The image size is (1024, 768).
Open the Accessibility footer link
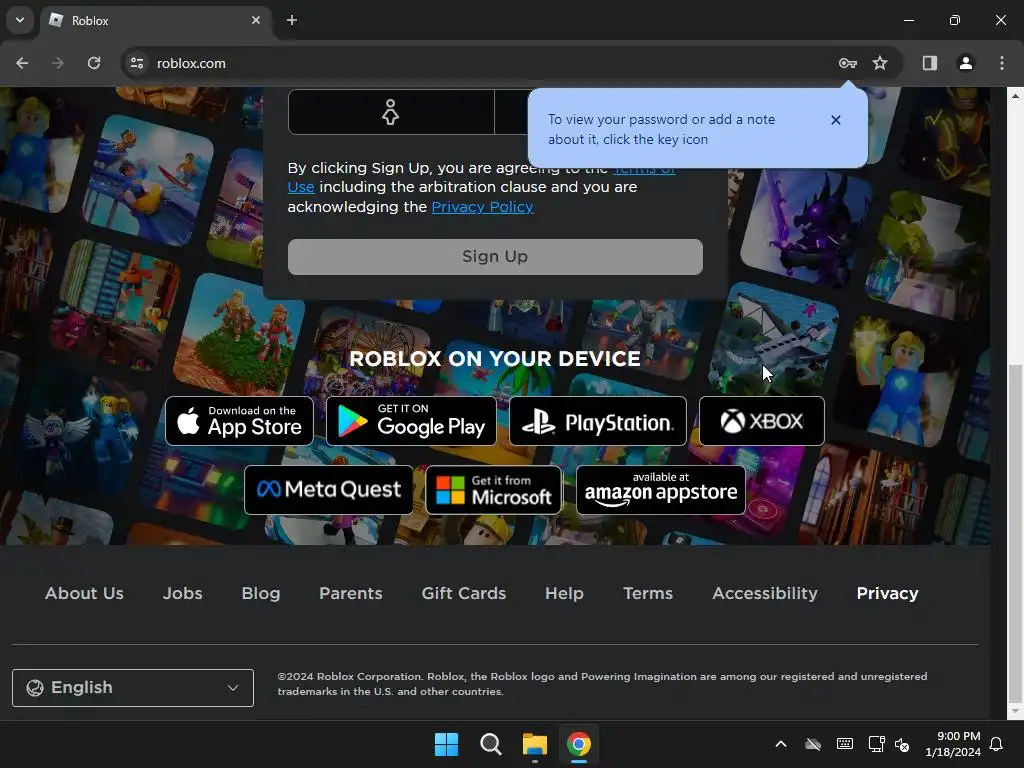pos(765,593)
